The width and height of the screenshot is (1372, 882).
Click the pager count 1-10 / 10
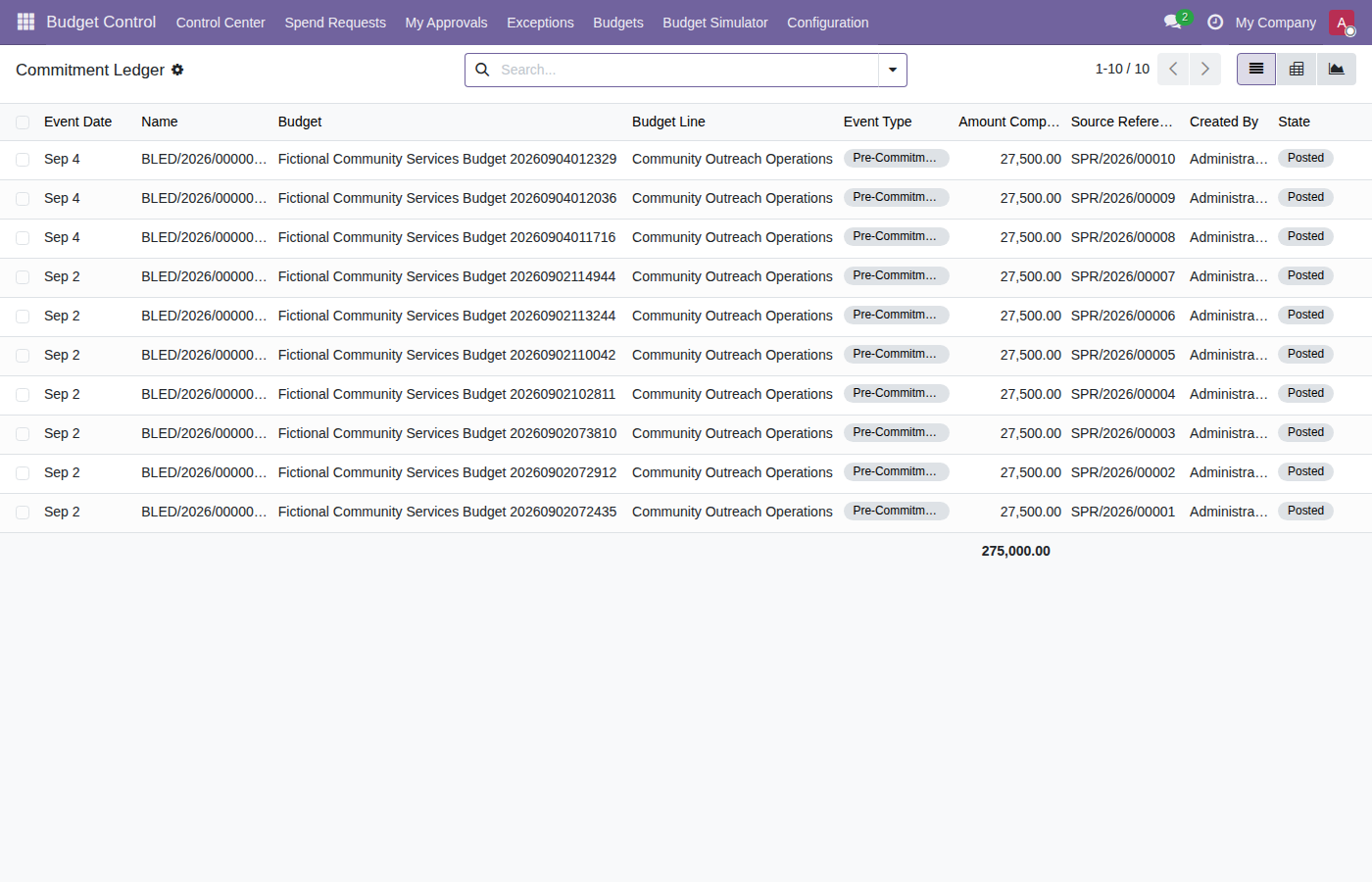1122,69
